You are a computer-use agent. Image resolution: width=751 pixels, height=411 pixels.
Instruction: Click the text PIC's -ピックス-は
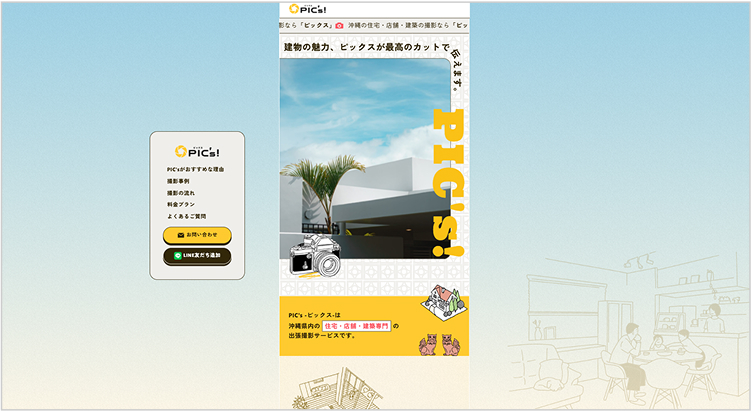[x=314, y=315]
